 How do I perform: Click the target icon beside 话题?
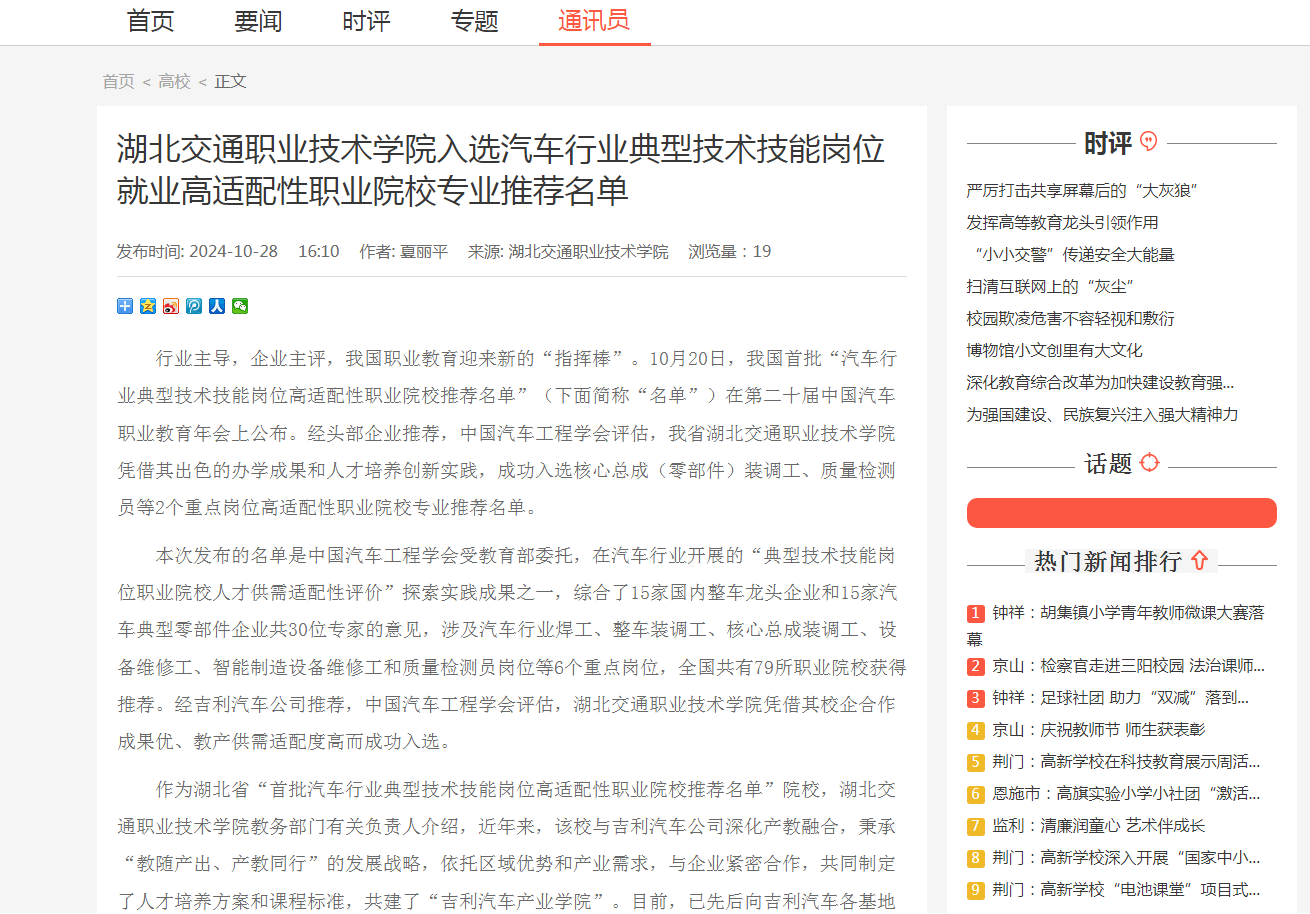1149,463
